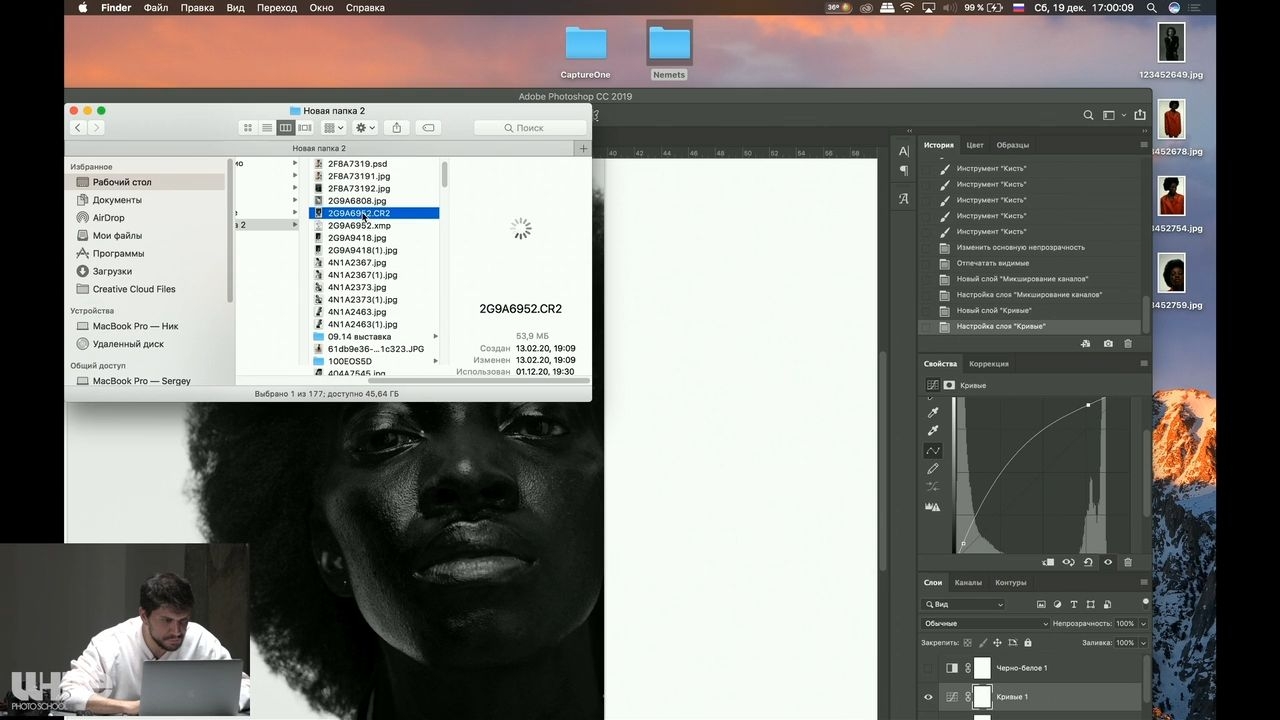Open the Photoshop workspace switcher dropdown
Image resolution: width=1280 pixels, height=720 pixels.
coord(1112,116)
